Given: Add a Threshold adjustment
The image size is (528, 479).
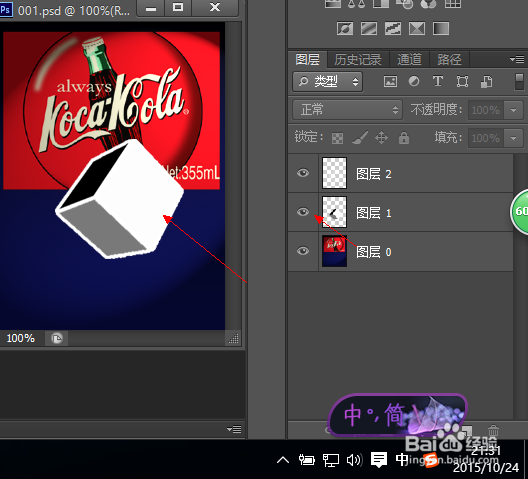Looking at the screenshot, I should click(393, 29).
